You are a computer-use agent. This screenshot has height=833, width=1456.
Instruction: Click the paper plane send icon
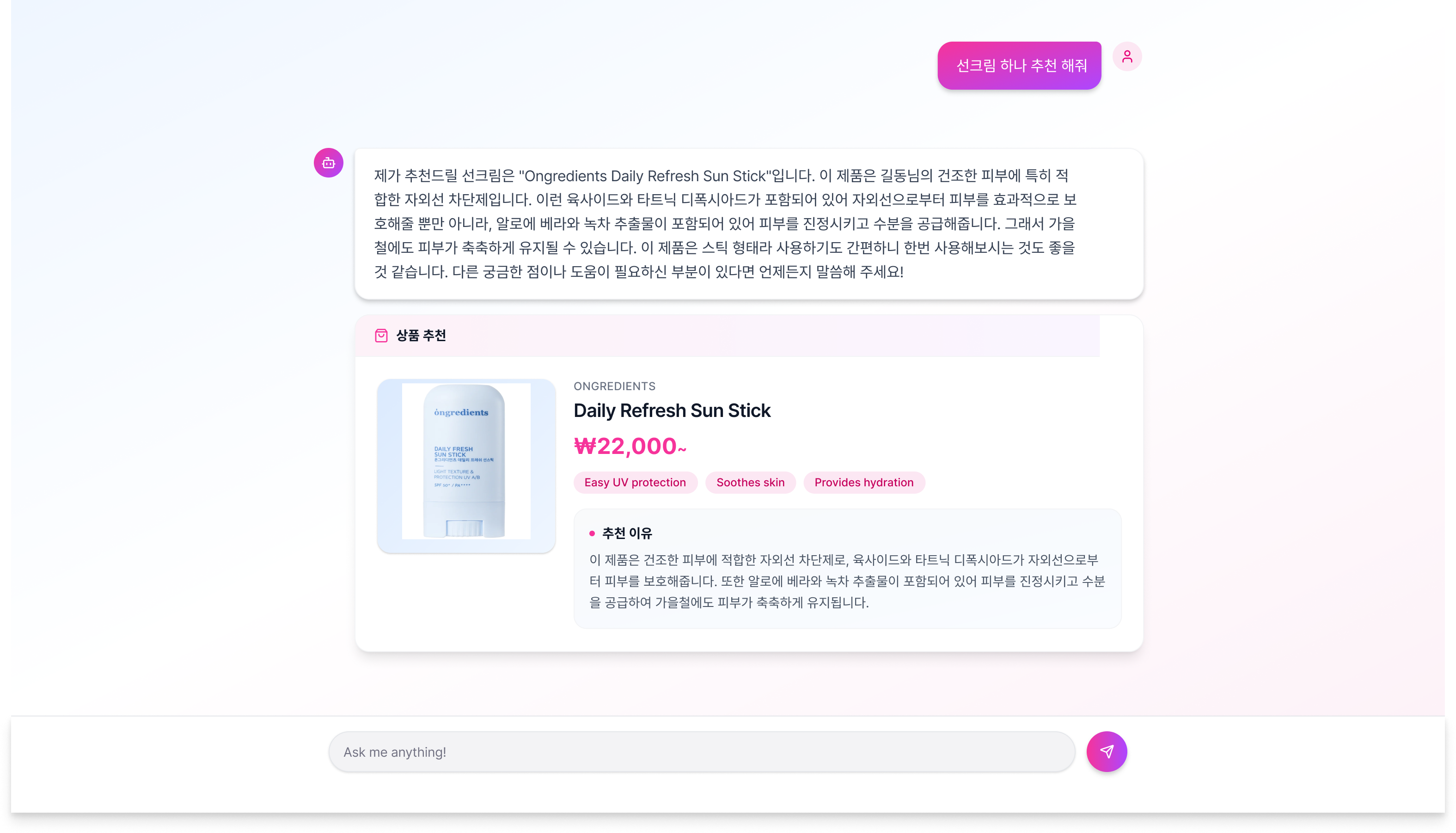[1106, 751]
